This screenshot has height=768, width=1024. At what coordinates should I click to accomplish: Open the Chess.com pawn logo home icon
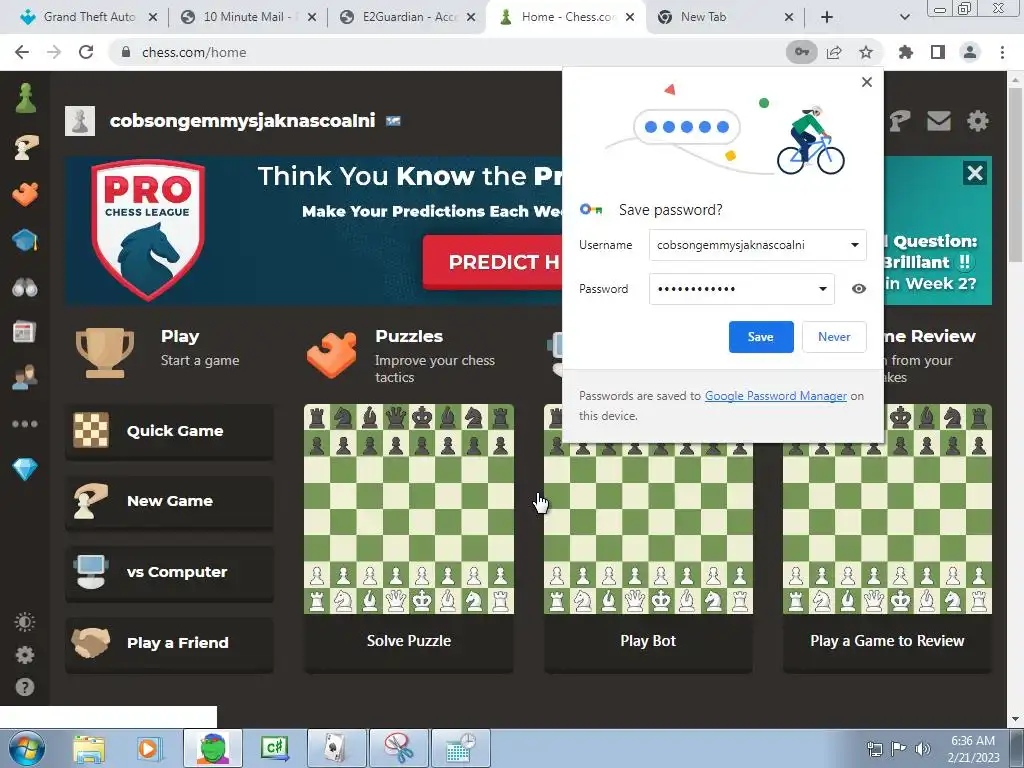pyautogui.click(x=25, y=99)
